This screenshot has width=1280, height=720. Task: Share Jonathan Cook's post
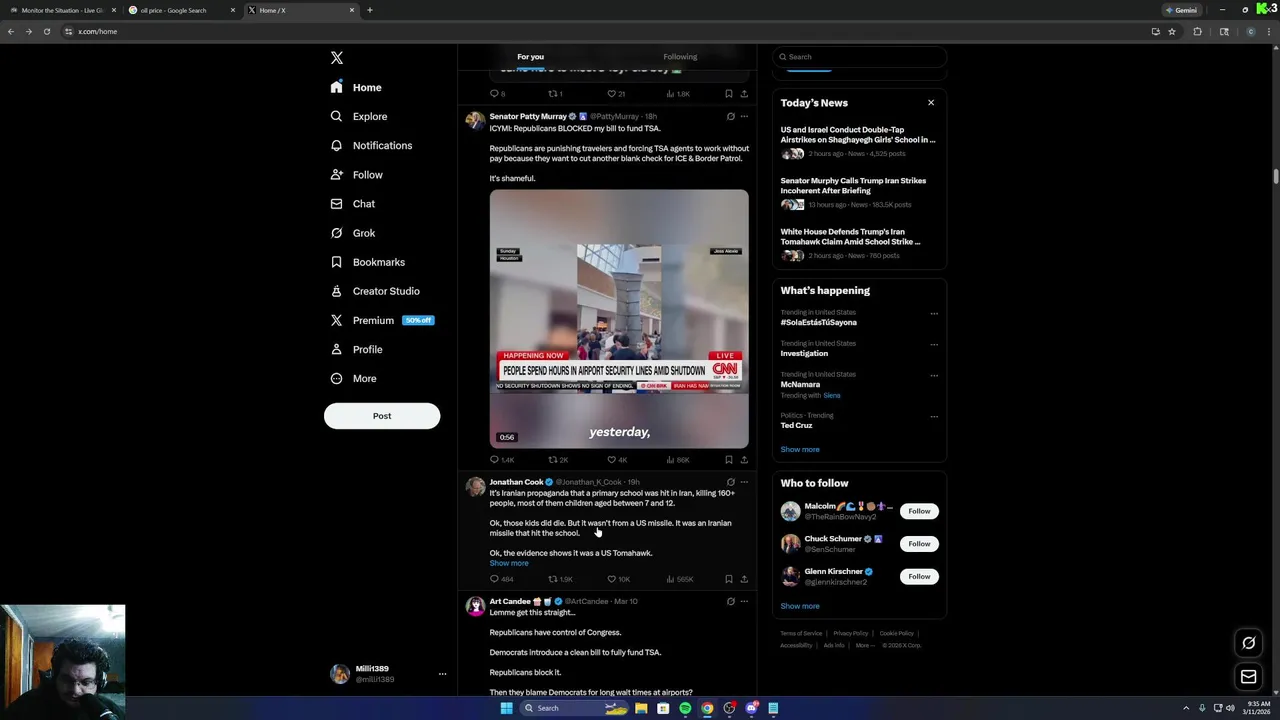coord(744,579)
